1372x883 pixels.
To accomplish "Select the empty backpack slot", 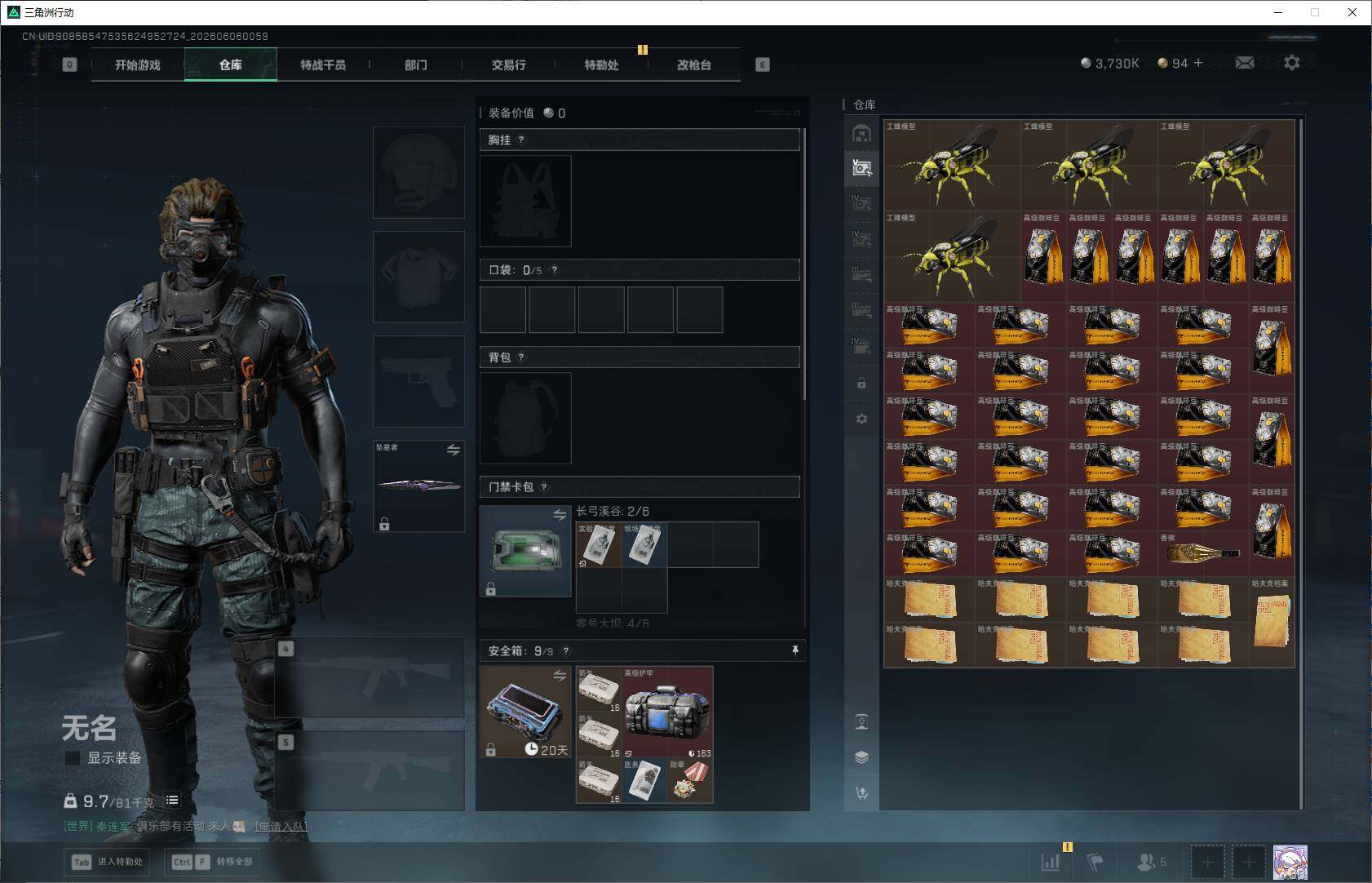I will click(x=525, y=418).
